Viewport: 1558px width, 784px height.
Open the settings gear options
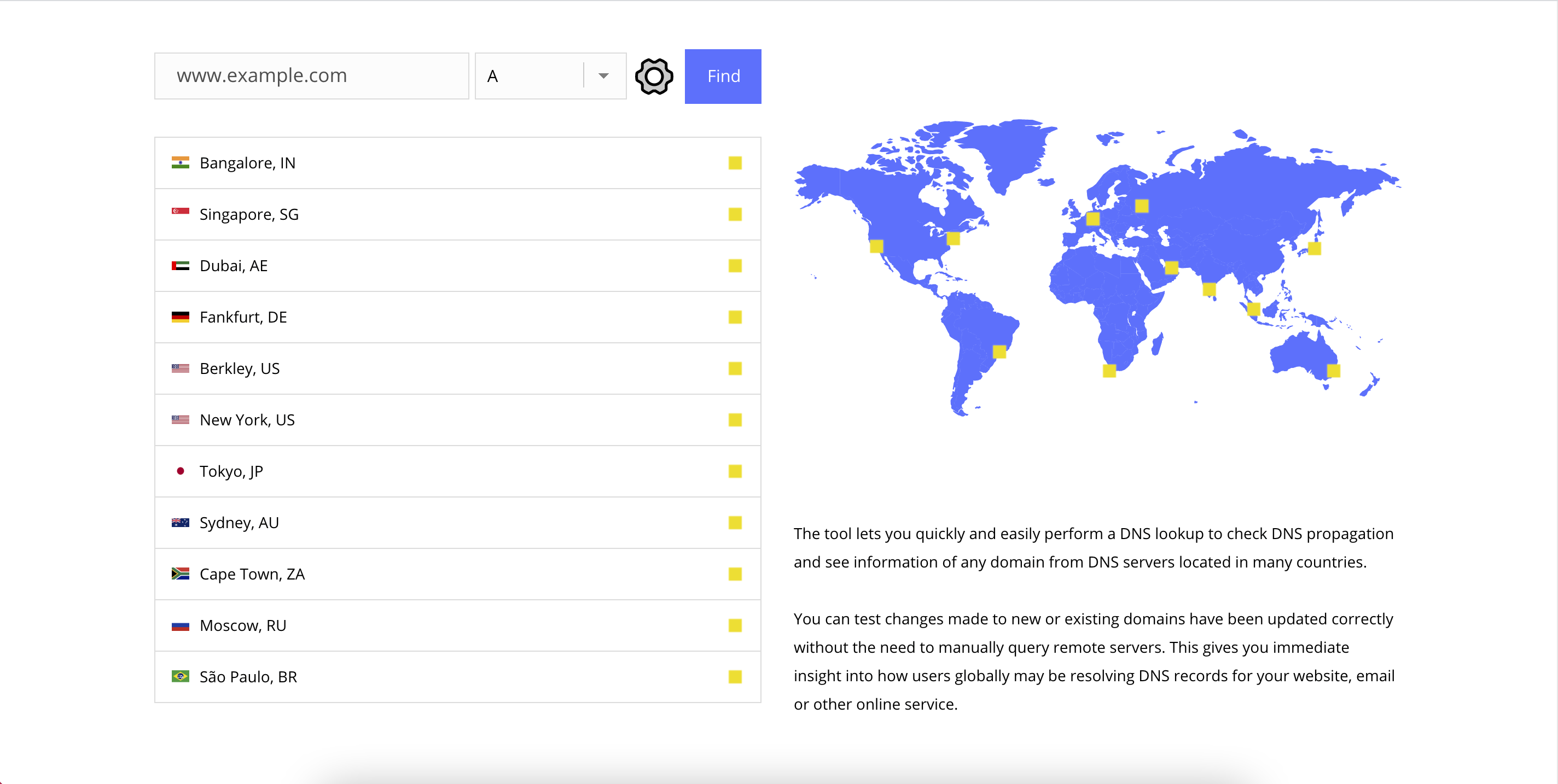[653, 76]
